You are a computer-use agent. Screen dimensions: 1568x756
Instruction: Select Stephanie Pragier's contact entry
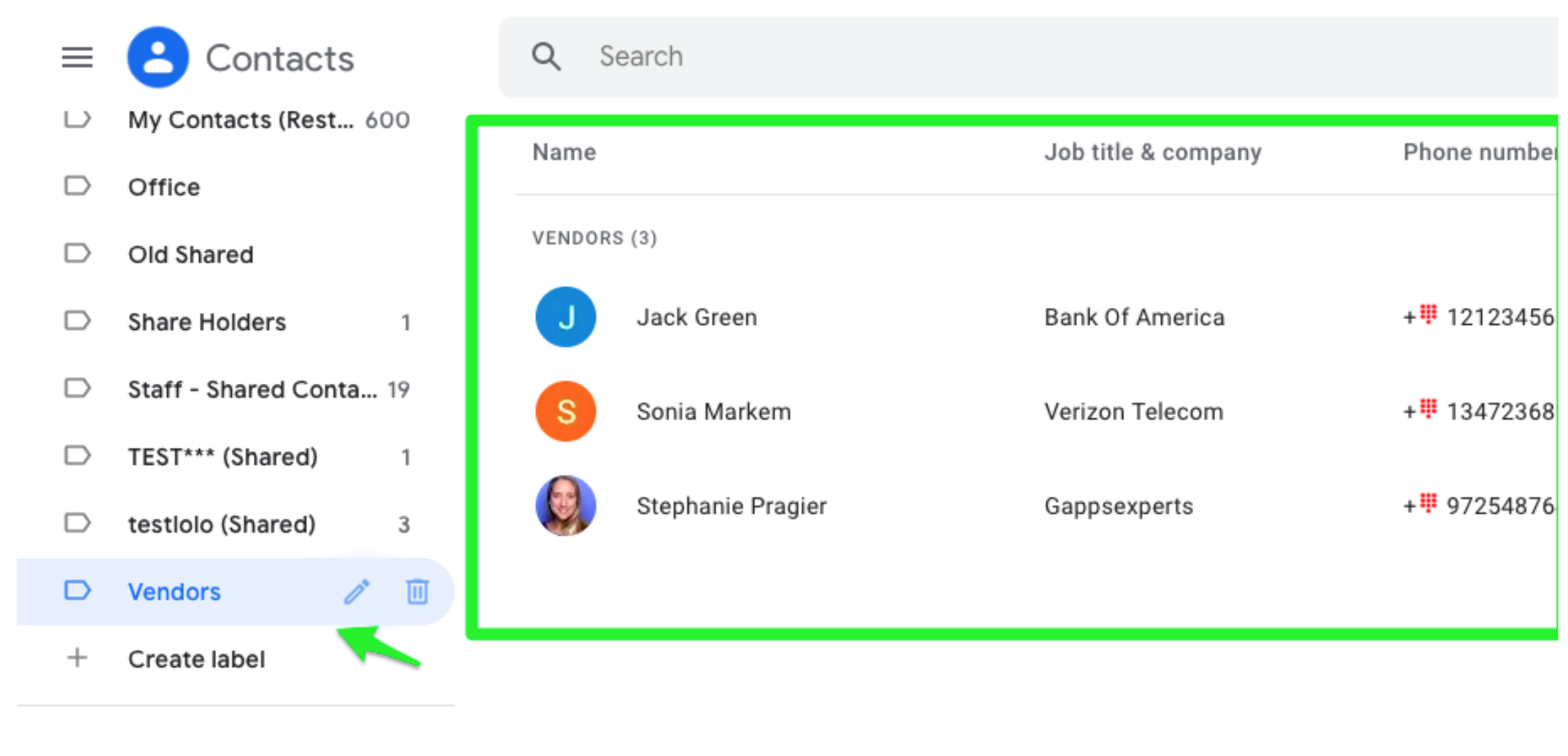tap(731, 506)
